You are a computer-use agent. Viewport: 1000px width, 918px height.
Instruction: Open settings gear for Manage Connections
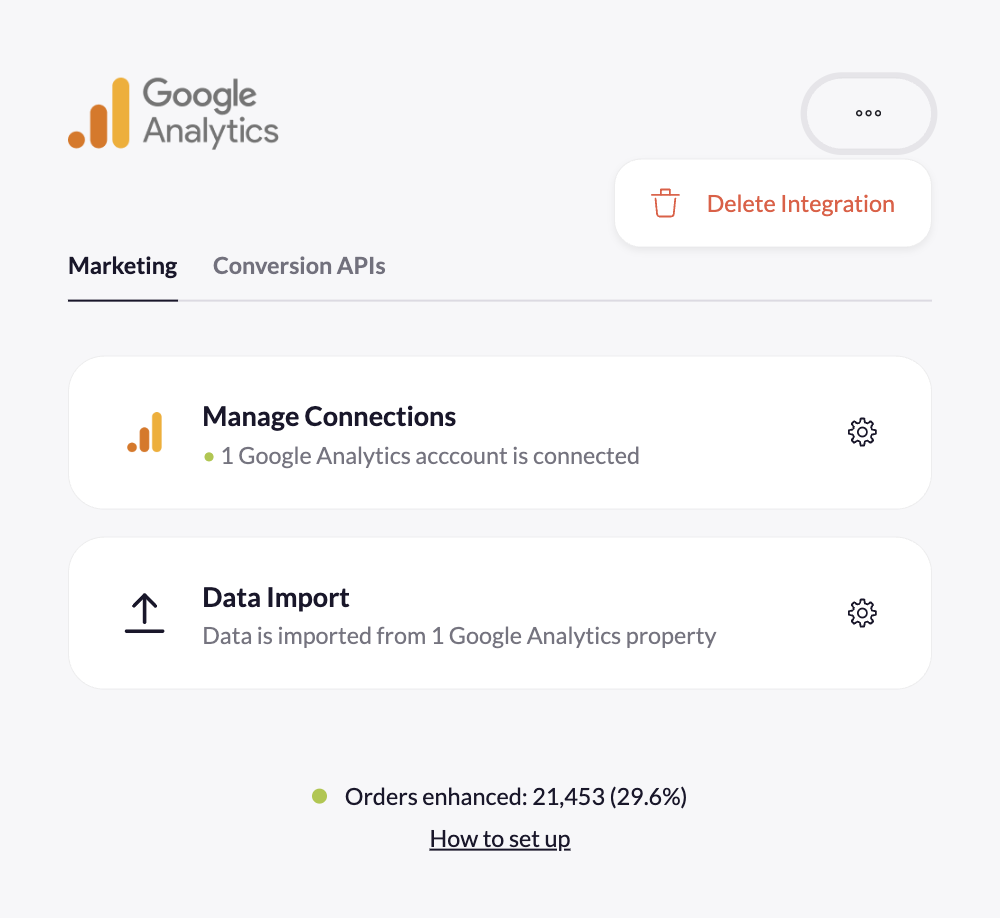pos(862,432)
